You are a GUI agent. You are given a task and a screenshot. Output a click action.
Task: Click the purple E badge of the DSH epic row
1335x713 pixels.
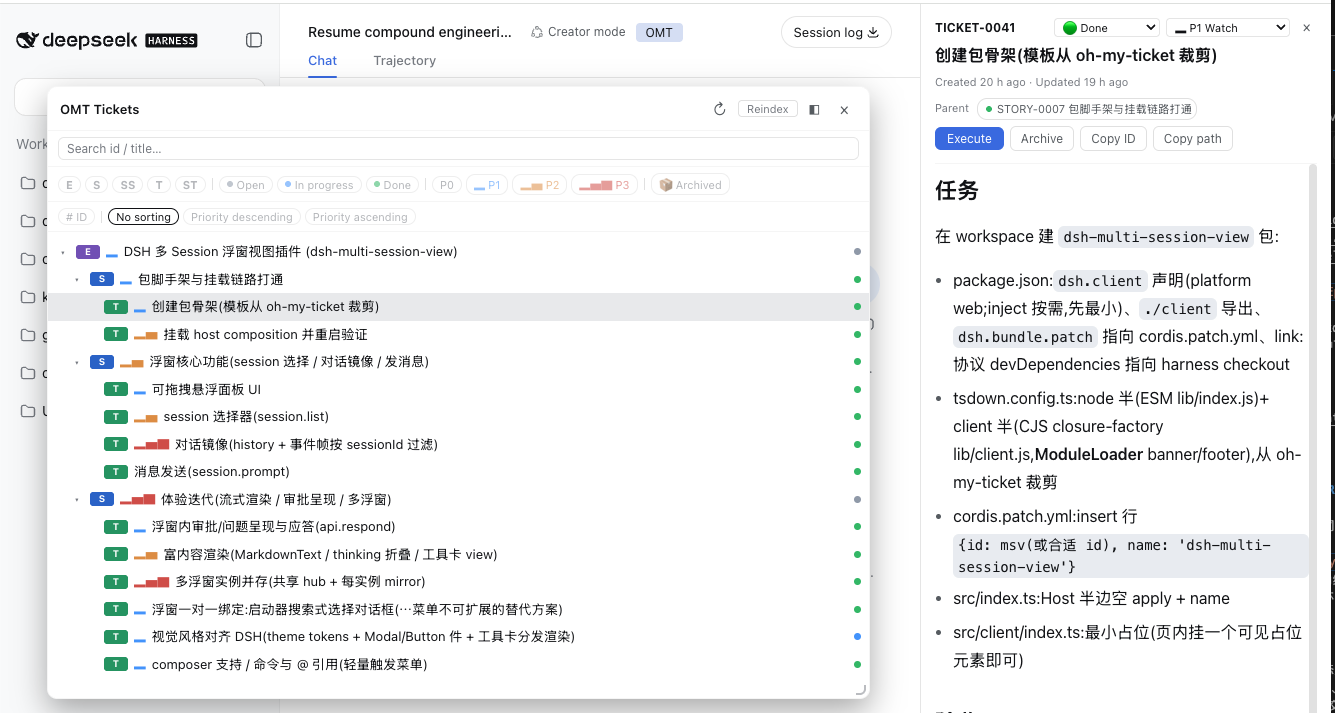(88, 252)
